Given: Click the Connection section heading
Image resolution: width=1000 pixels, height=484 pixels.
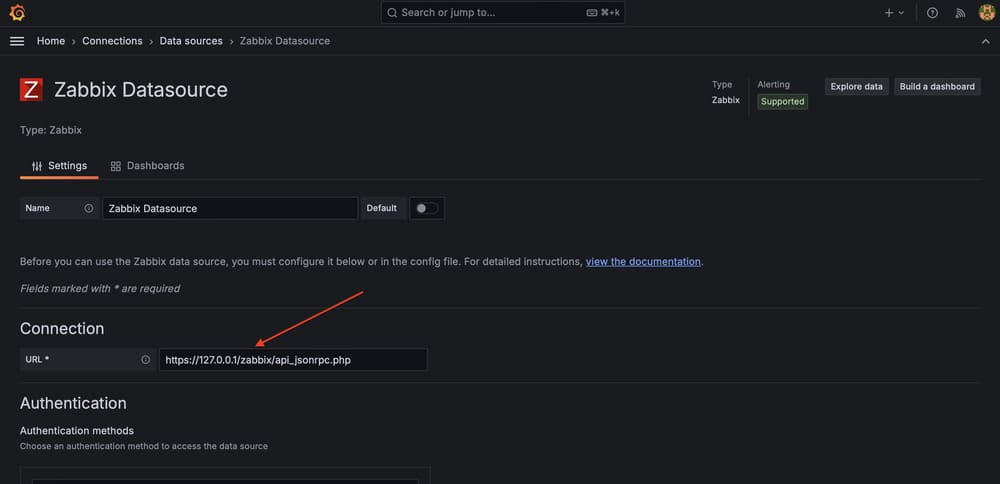Looking at the screenshot, I should [x=62, y=328].
